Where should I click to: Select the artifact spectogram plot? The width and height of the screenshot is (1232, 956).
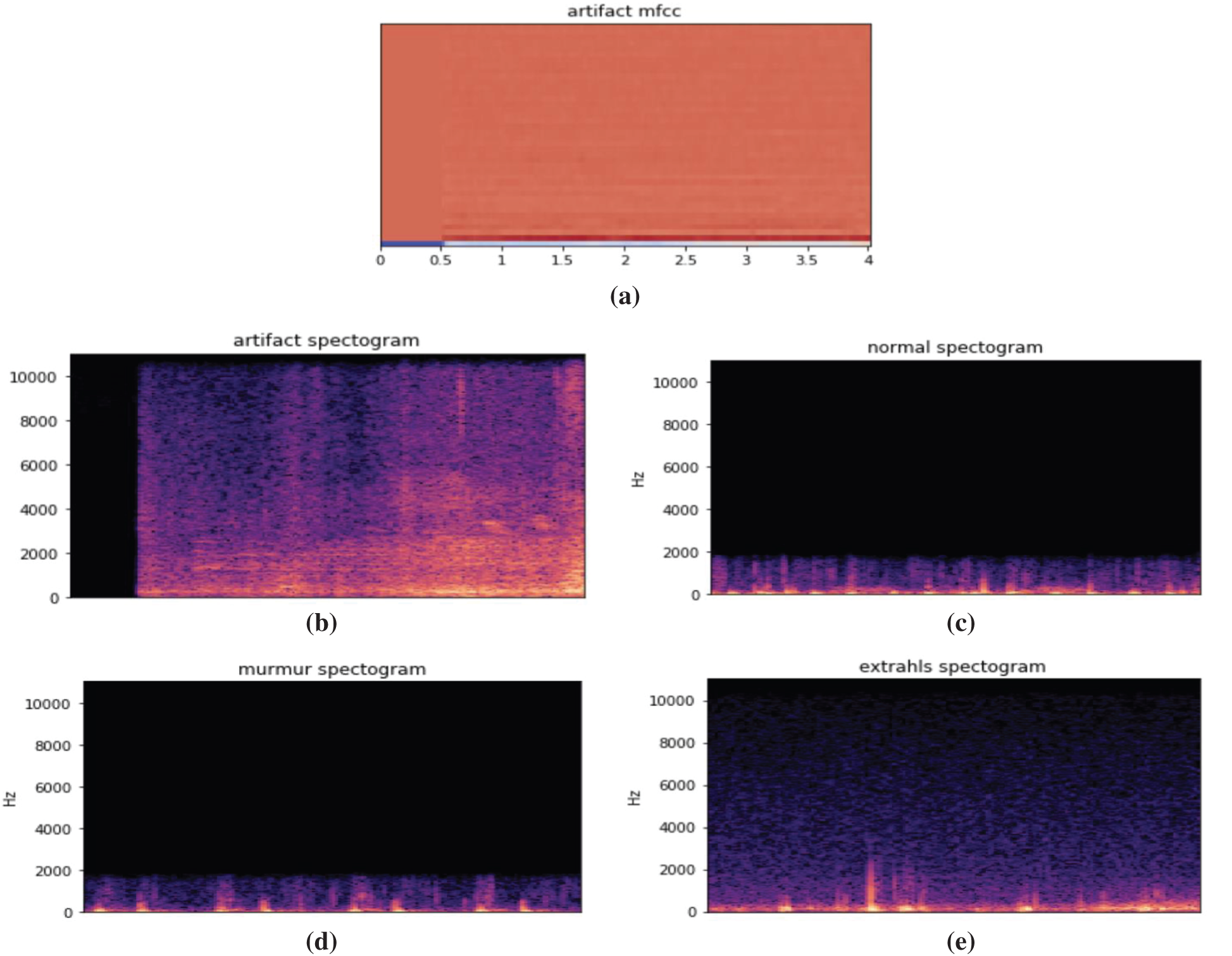328,476
